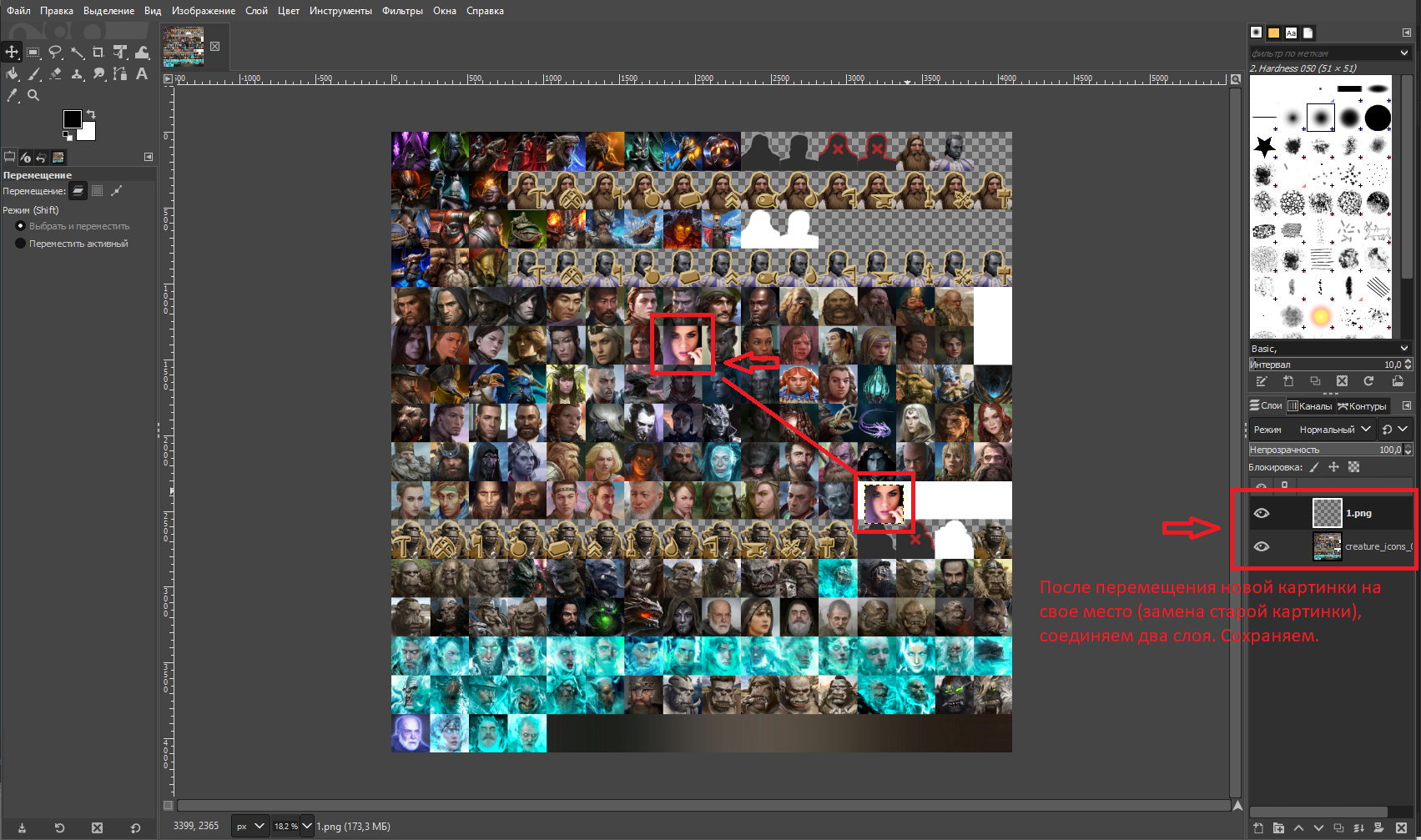Select the Bucket Fill tool
Viewport: 1421px width, 840px height.
click(x=12, y=73)
